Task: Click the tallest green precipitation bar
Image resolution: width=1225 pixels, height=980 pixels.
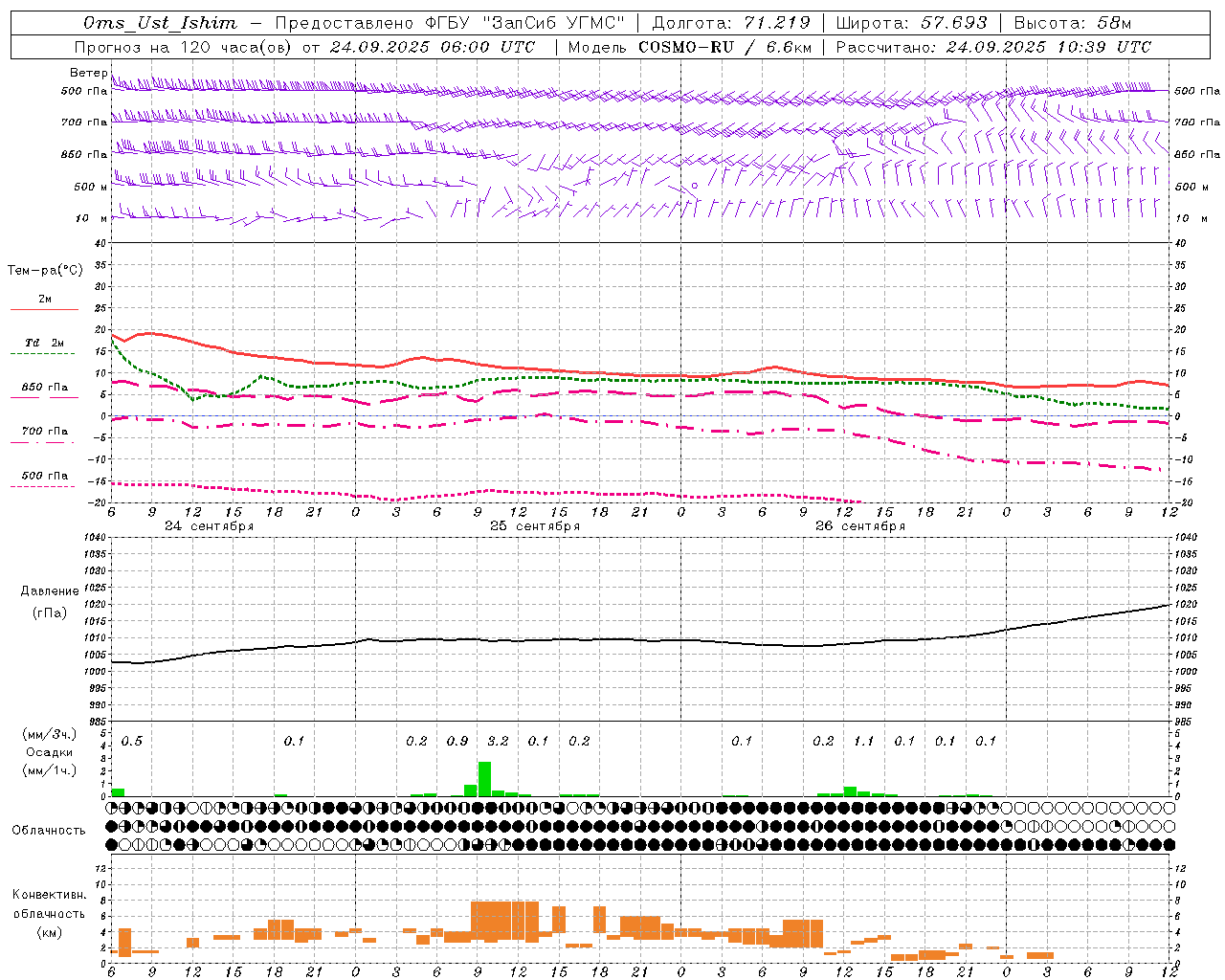Action: click(484, 779)
